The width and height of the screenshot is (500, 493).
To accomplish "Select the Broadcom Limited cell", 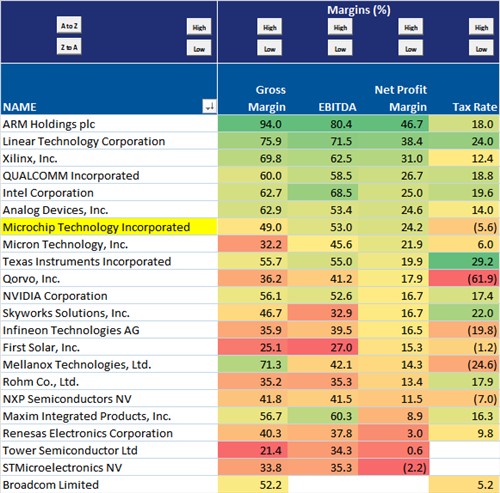I will pos(109,484).
